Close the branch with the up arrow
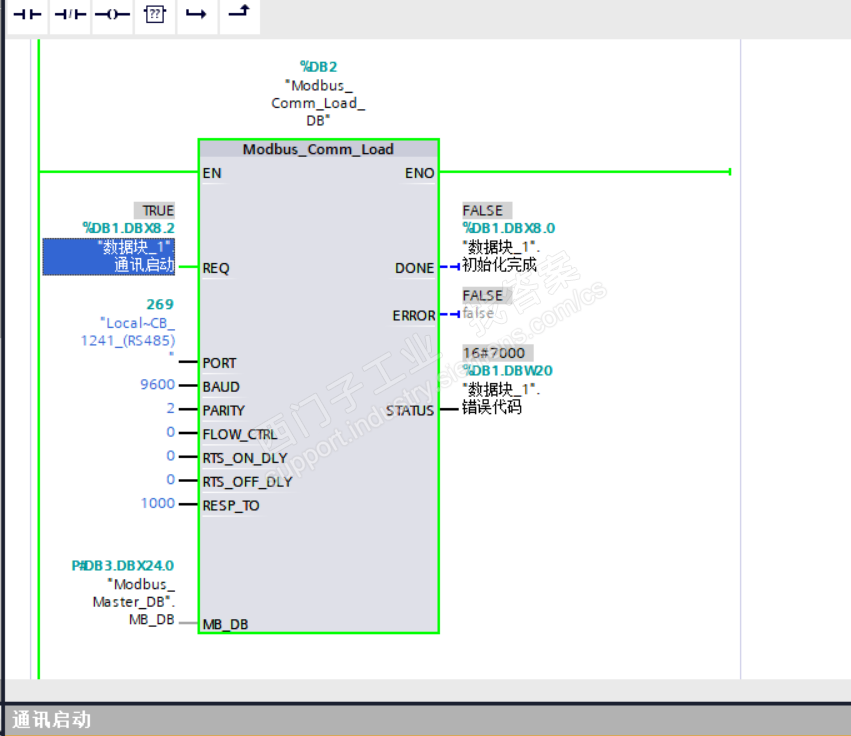This screenshot has width=851, height=736. point(239,15)
